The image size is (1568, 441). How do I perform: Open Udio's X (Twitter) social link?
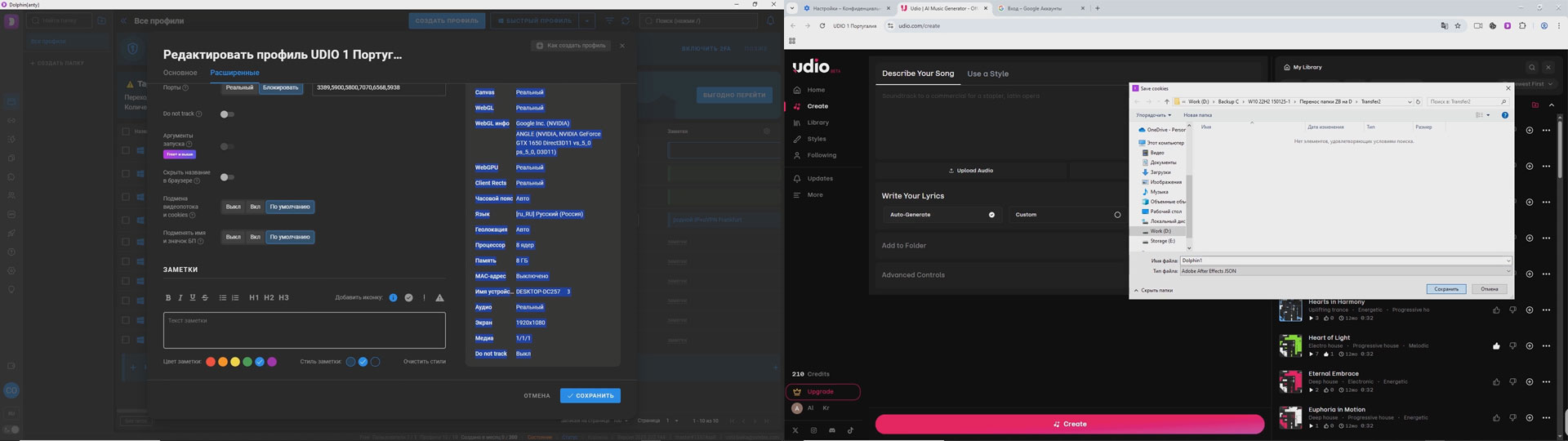point(795,430)
